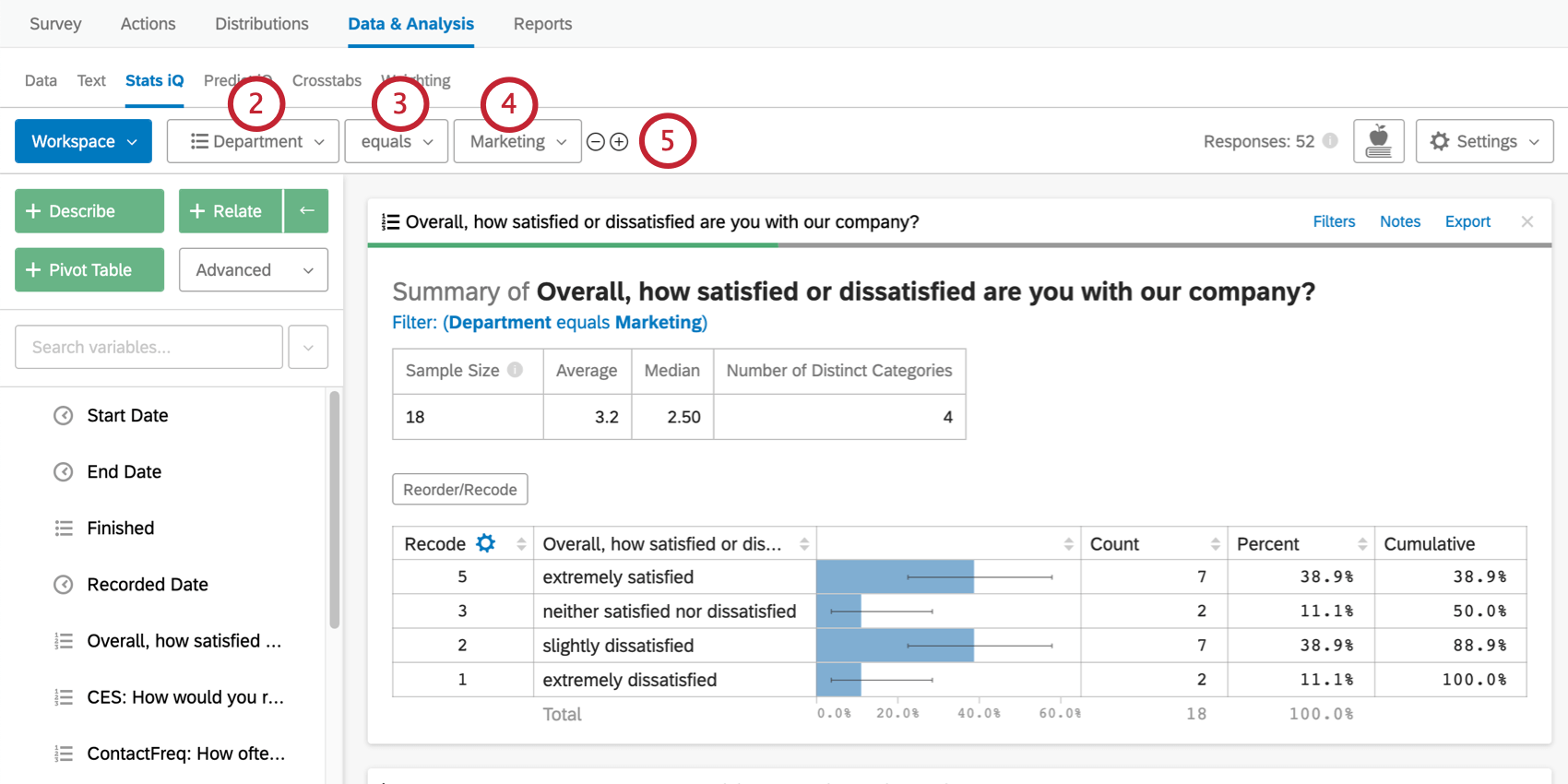The width and height of the screenshot is (1568, 784).
Task: Click the info icon beside Sample Size
Action: pyautogui.click(x=515, y=370)
